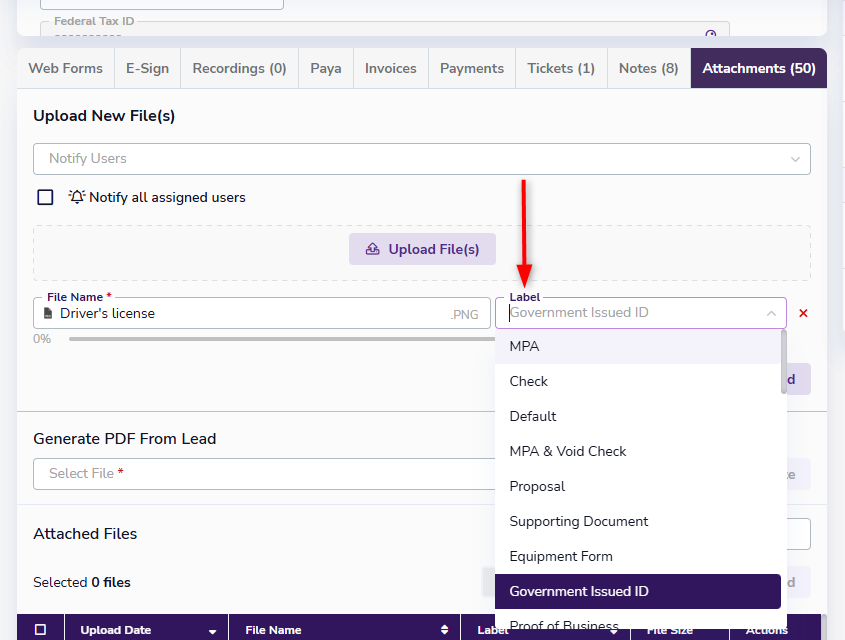This screenshot has height=640, width=845.
Task: Pick the MPA & Void Check option
Action: [x=638, y=451]
